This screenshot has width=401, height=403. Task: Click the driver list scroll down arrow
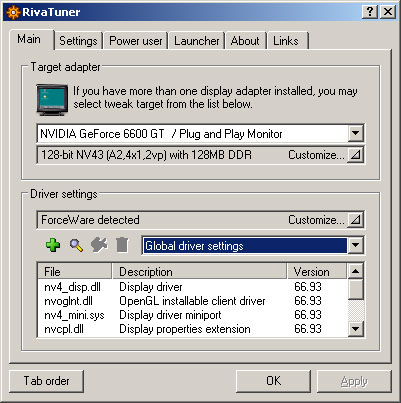pyautogui.click(x=355, y=329)
